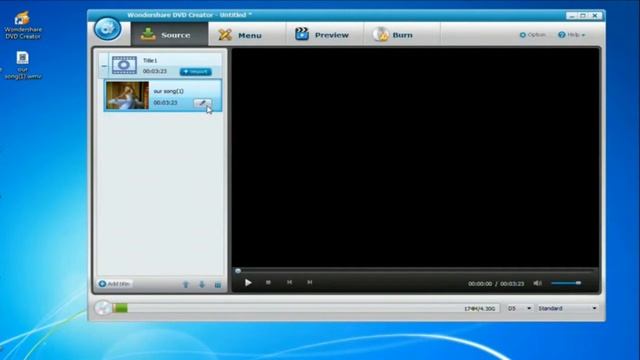
Task: Delete selected item with trash icon
Action: 218,284
